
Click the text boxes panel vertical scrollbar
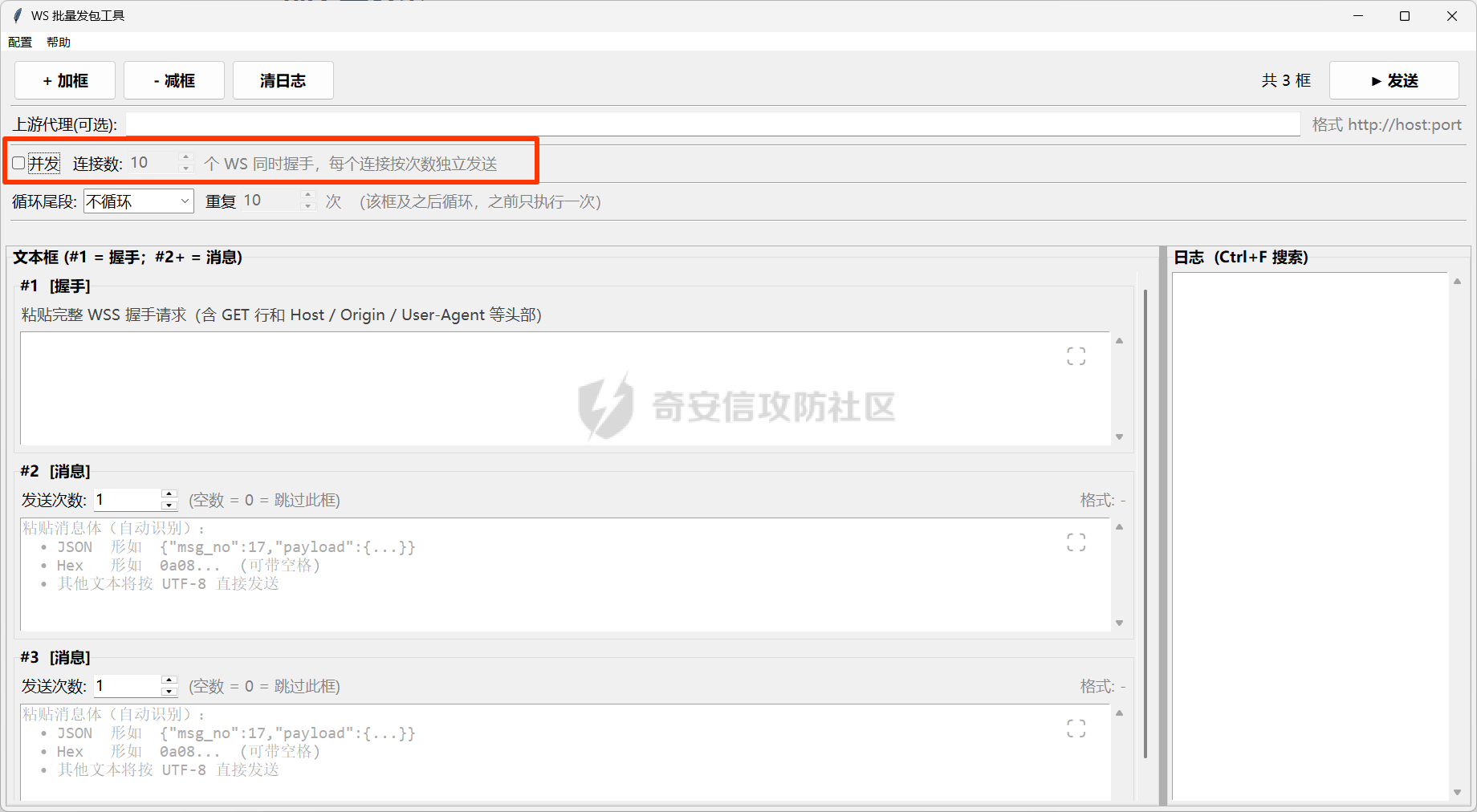click(1145, 523)
